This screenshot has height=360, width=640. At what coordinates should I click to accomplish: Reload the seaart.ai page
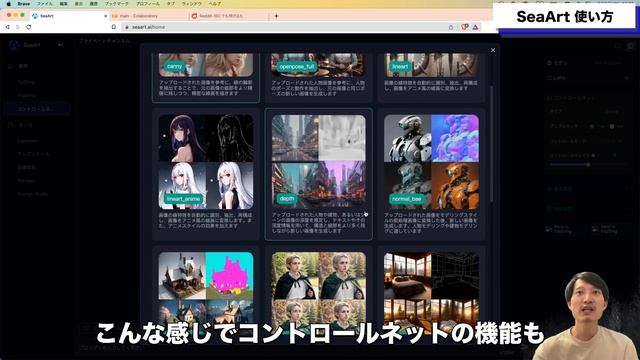click(x=29, y=27)
